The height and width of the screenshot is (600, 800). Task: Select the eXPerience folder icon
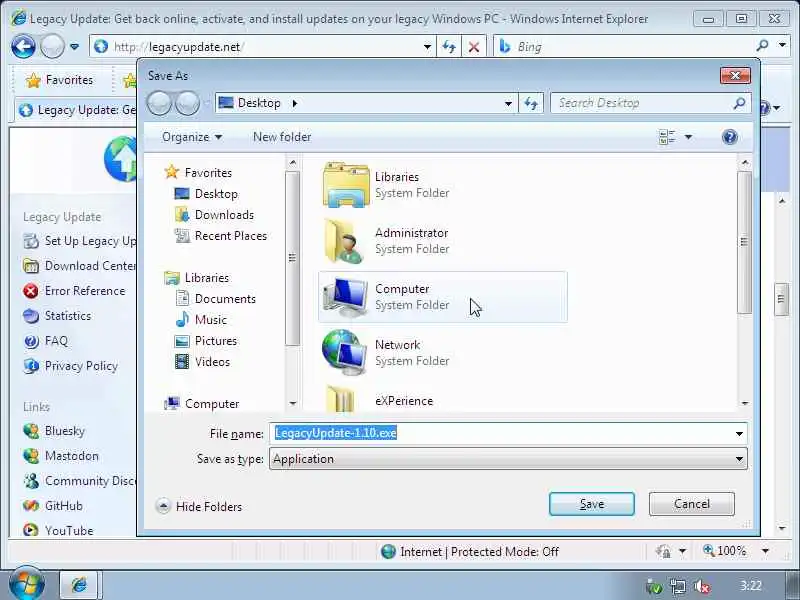point(341,399)
